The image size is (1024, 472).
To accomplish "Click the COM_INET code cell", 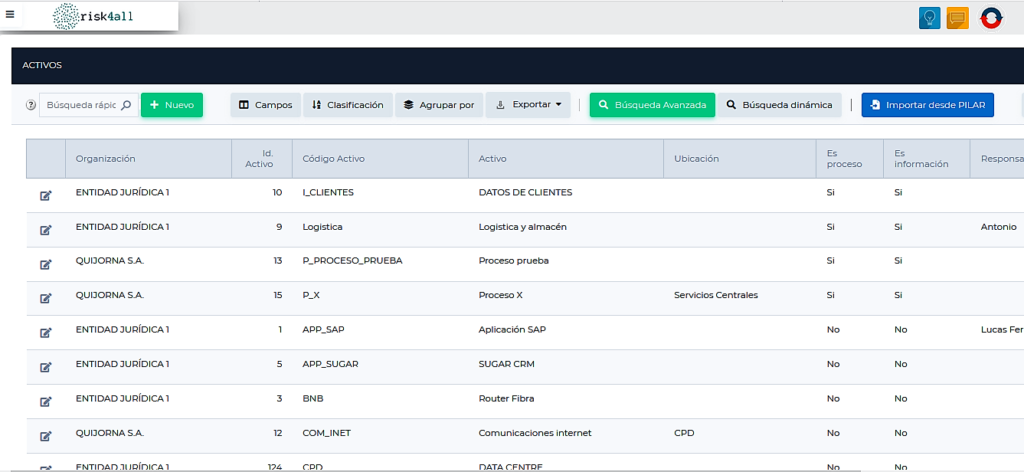I will coord(327,433).
